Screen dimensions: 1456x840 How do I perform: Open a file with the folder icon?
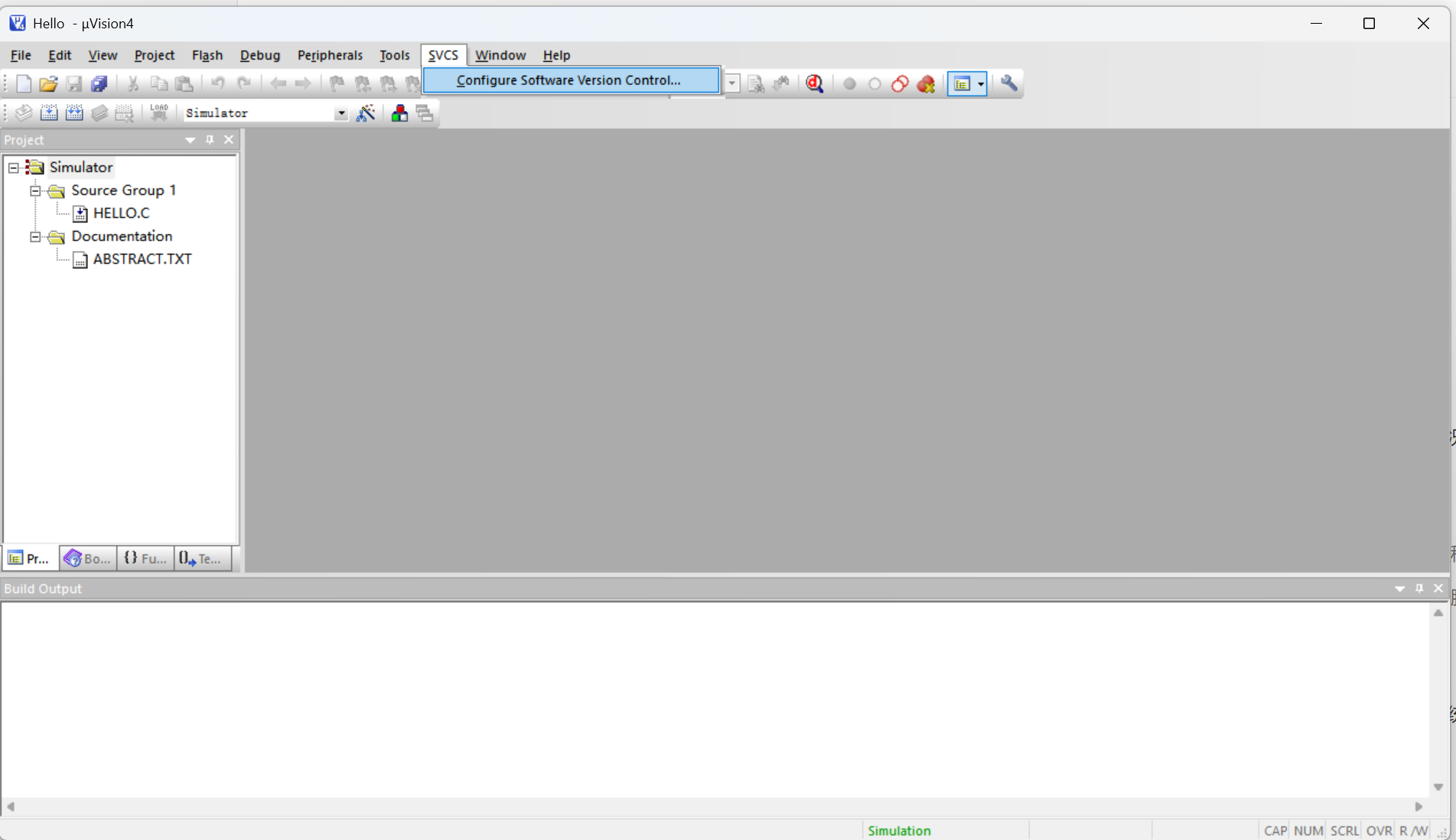point(48,83)
